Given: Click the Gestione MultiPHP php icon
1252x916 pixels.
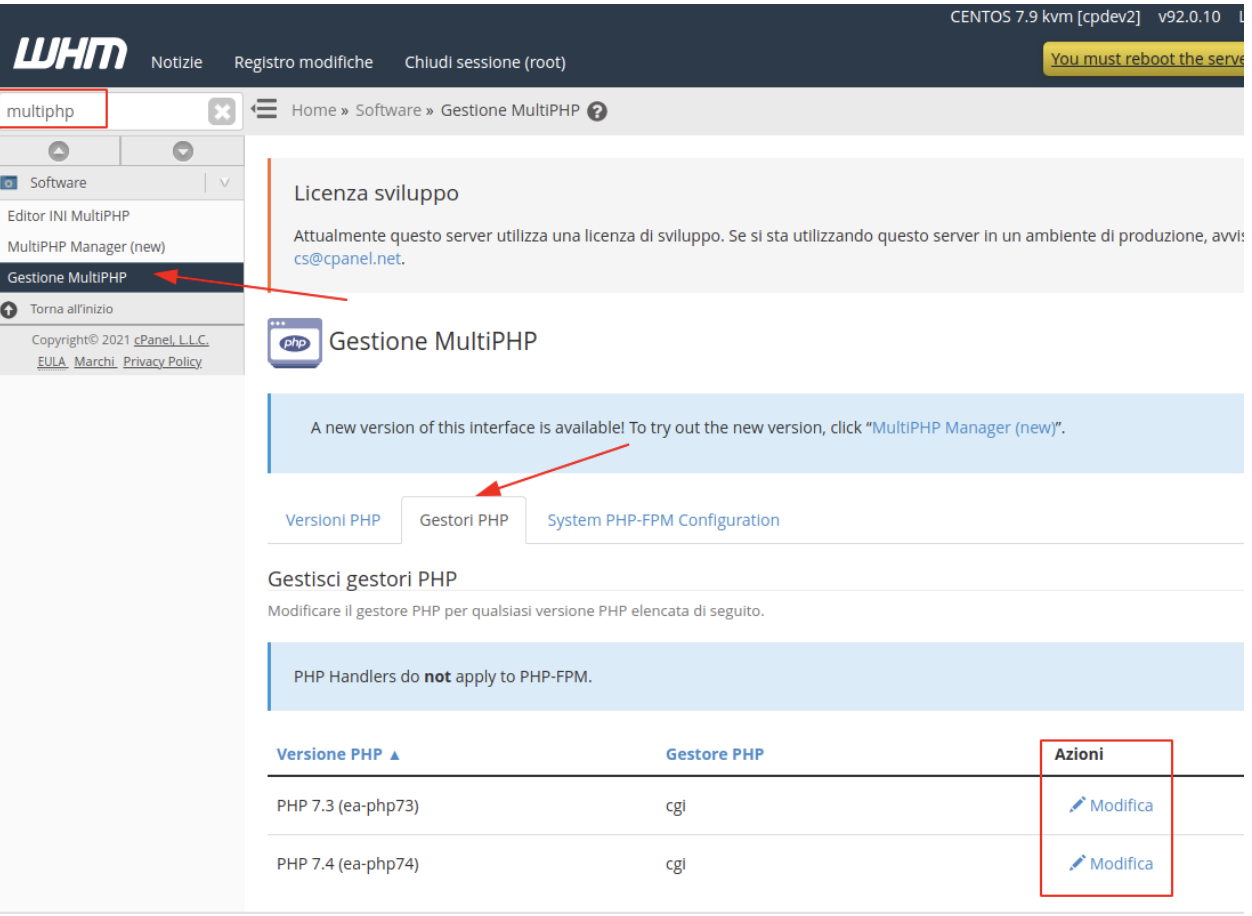Looking at the screenshot, I should click(295, 342).
